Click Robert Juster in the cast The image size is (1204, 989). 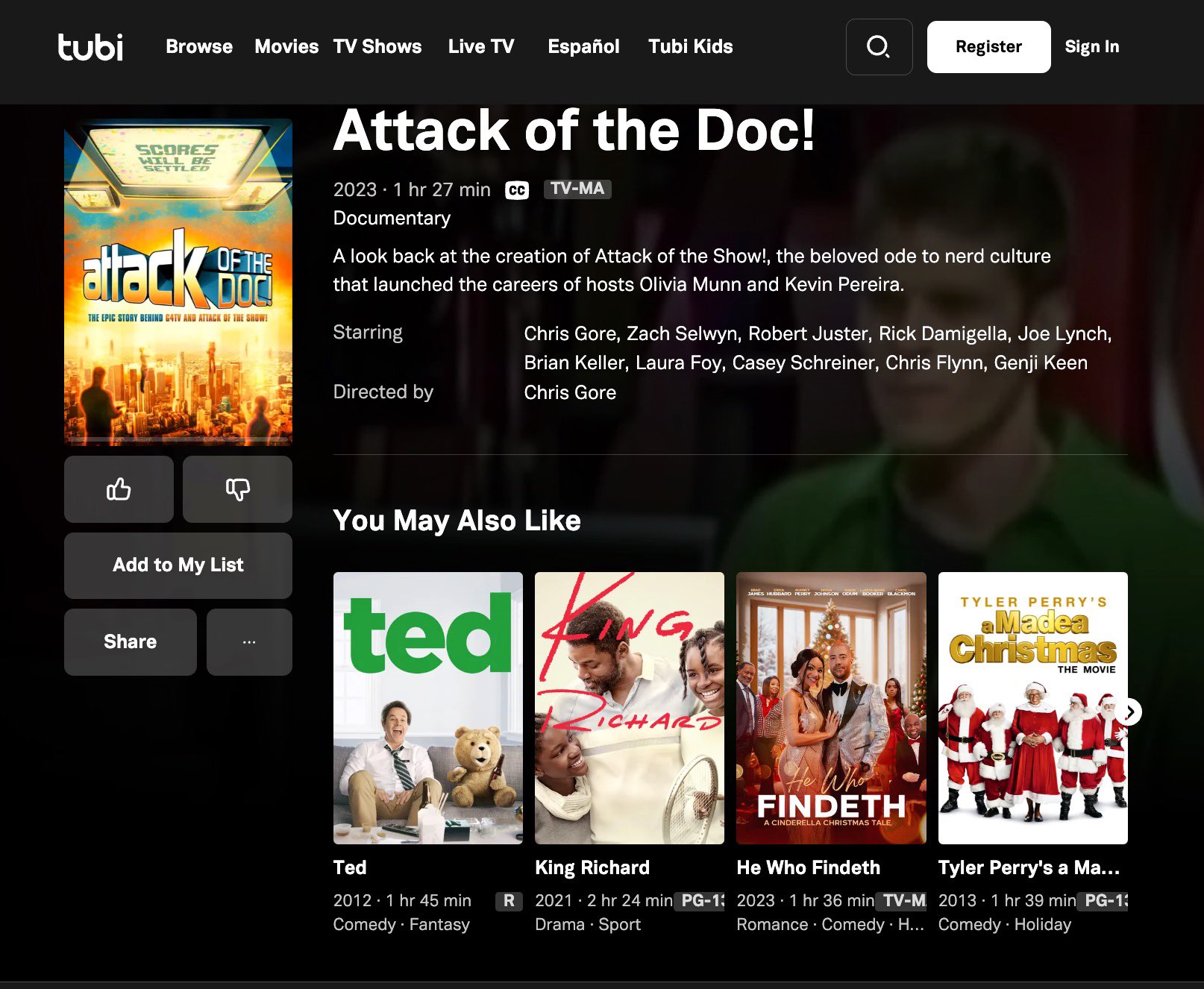point(809,333)
